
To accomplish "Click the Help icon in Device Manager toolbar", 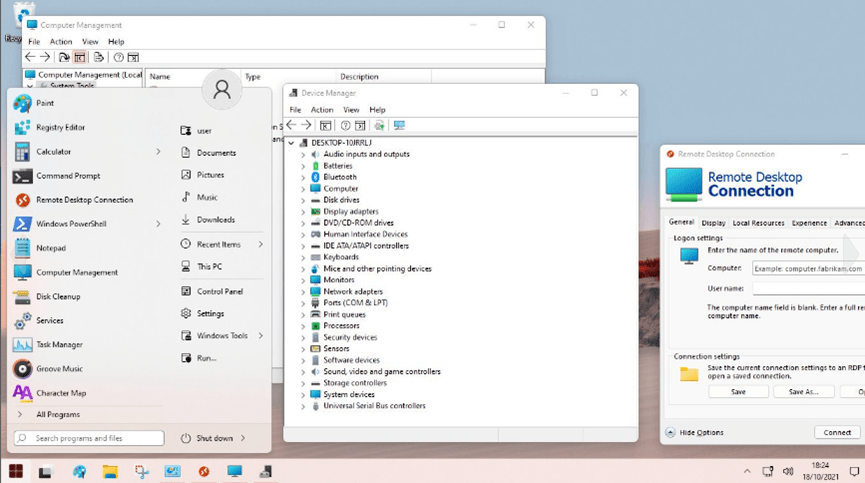I will click(345, 125).
